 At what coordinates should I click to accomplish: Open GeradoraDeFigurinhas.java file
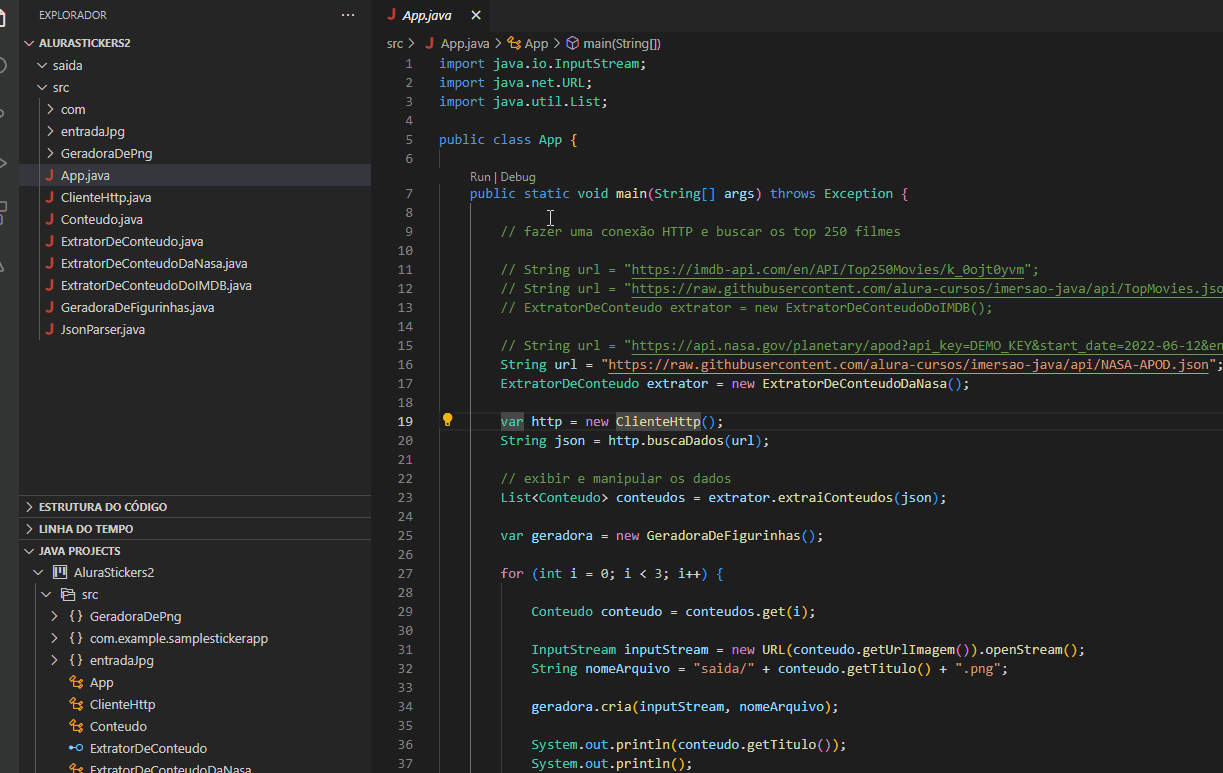click(x=195, y=307)
